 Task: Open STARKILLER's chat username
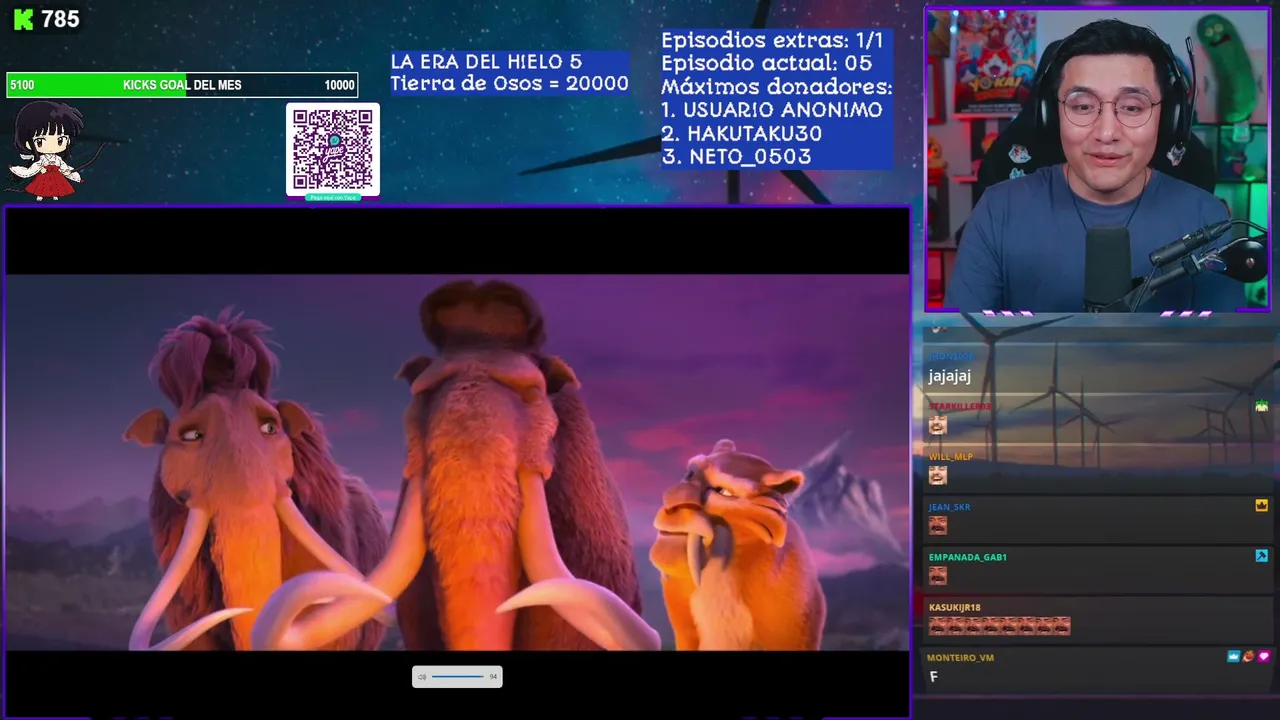click(x=960, y=406)
